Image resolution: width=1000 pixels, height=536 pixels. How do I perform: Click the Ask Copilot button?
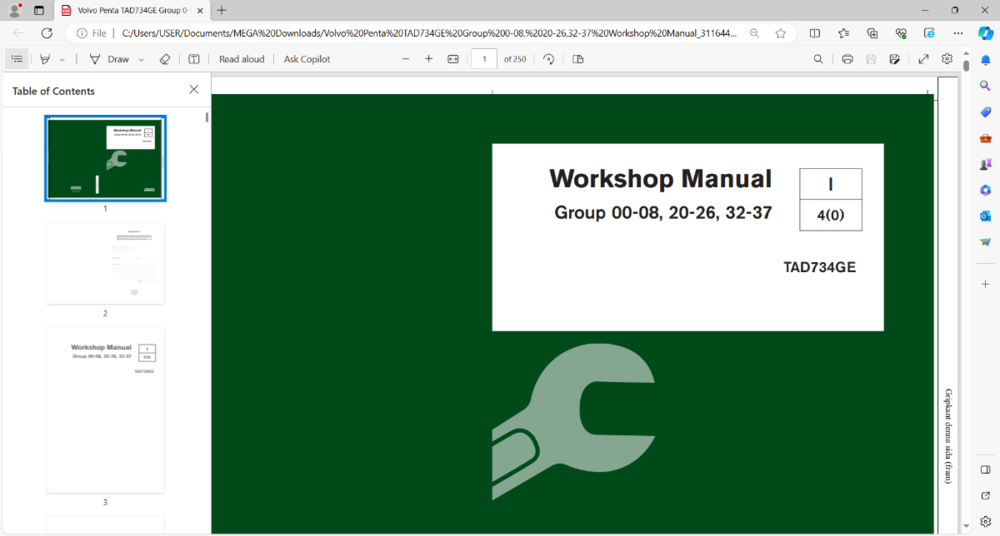click(307, 59)
